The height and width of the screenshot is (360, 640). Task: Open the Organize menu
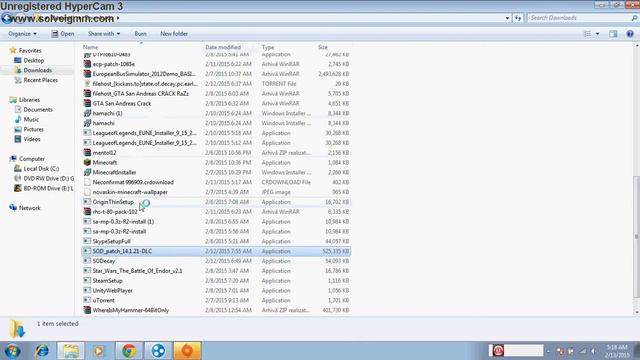(x=22, y=34)
